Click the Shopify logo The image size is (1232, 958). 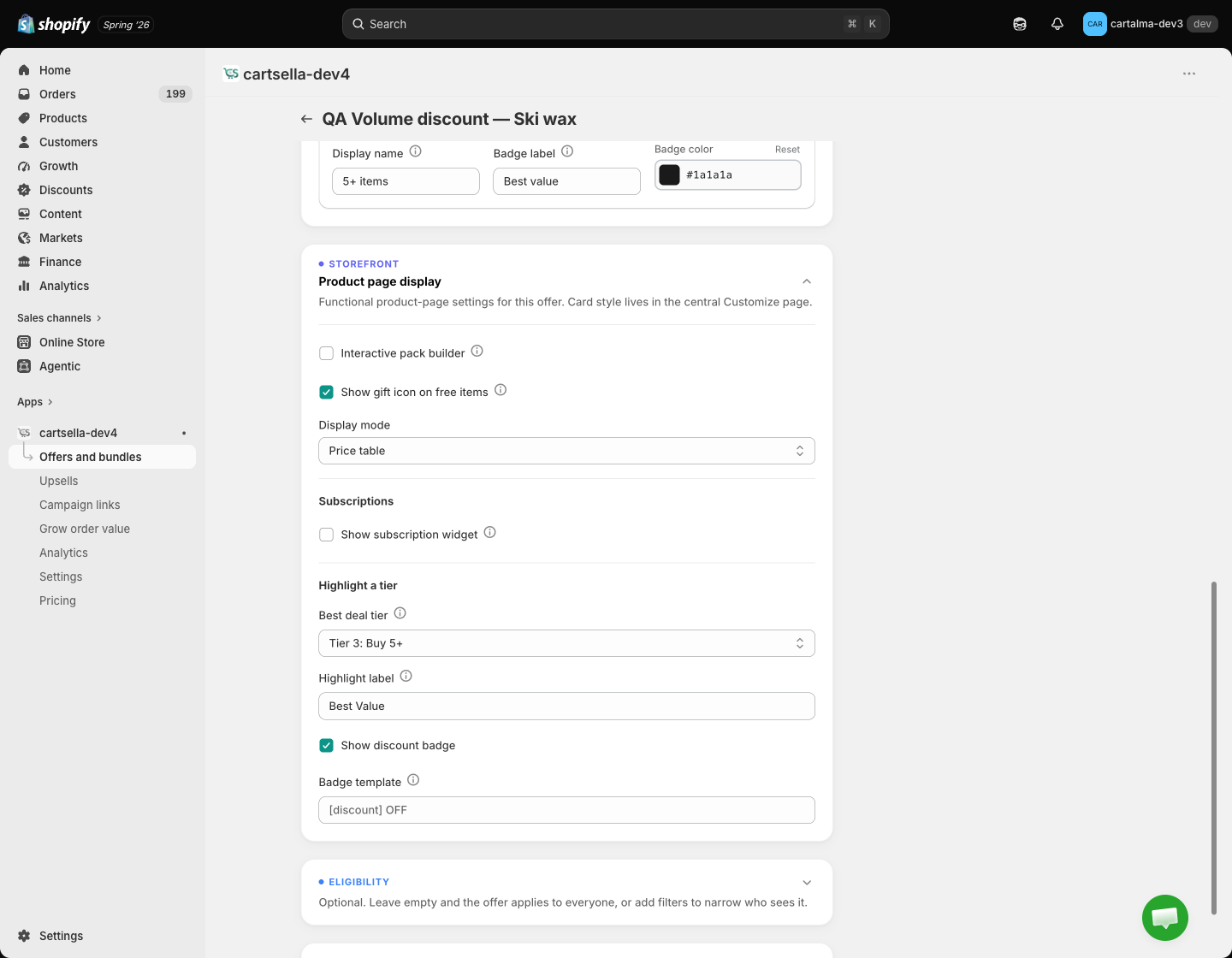coord(54,24)
